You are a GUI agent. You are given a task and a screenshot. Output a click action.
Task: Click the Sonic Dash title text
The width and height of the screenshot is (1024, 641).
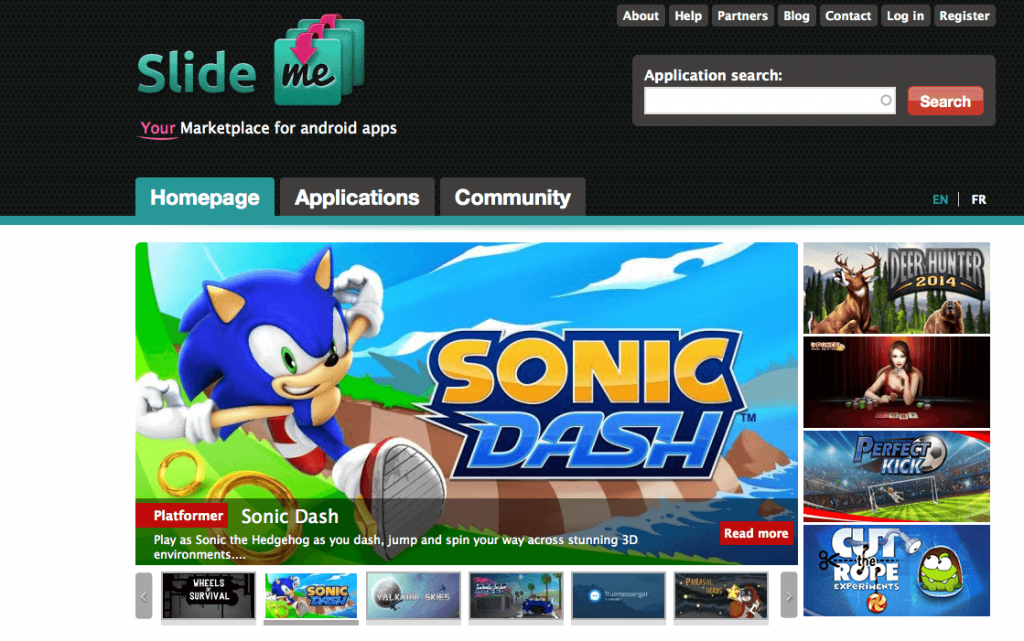pos(290,516)
